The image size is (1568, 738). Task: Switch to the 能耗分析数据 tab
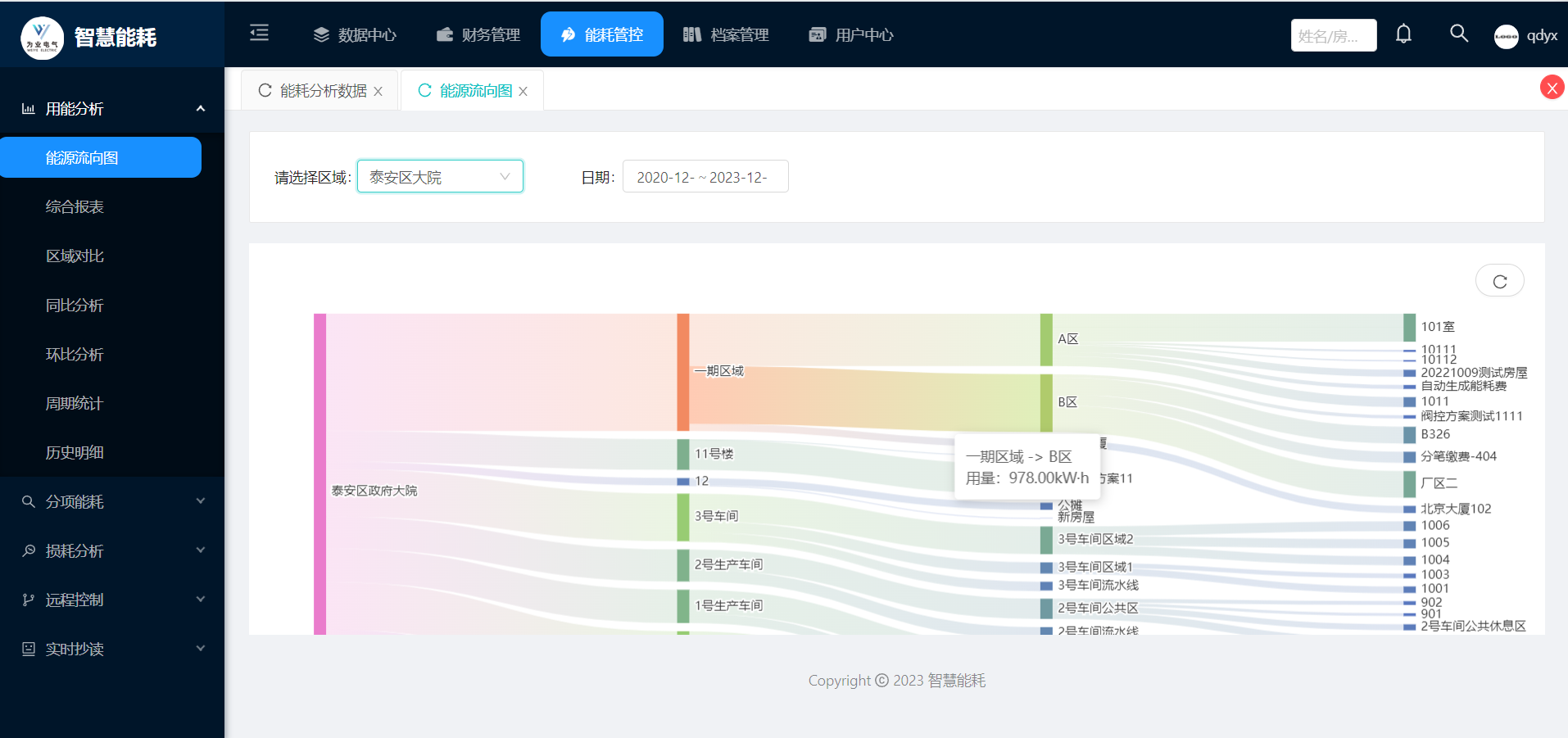pyautogui.click(x=323, y=91)
